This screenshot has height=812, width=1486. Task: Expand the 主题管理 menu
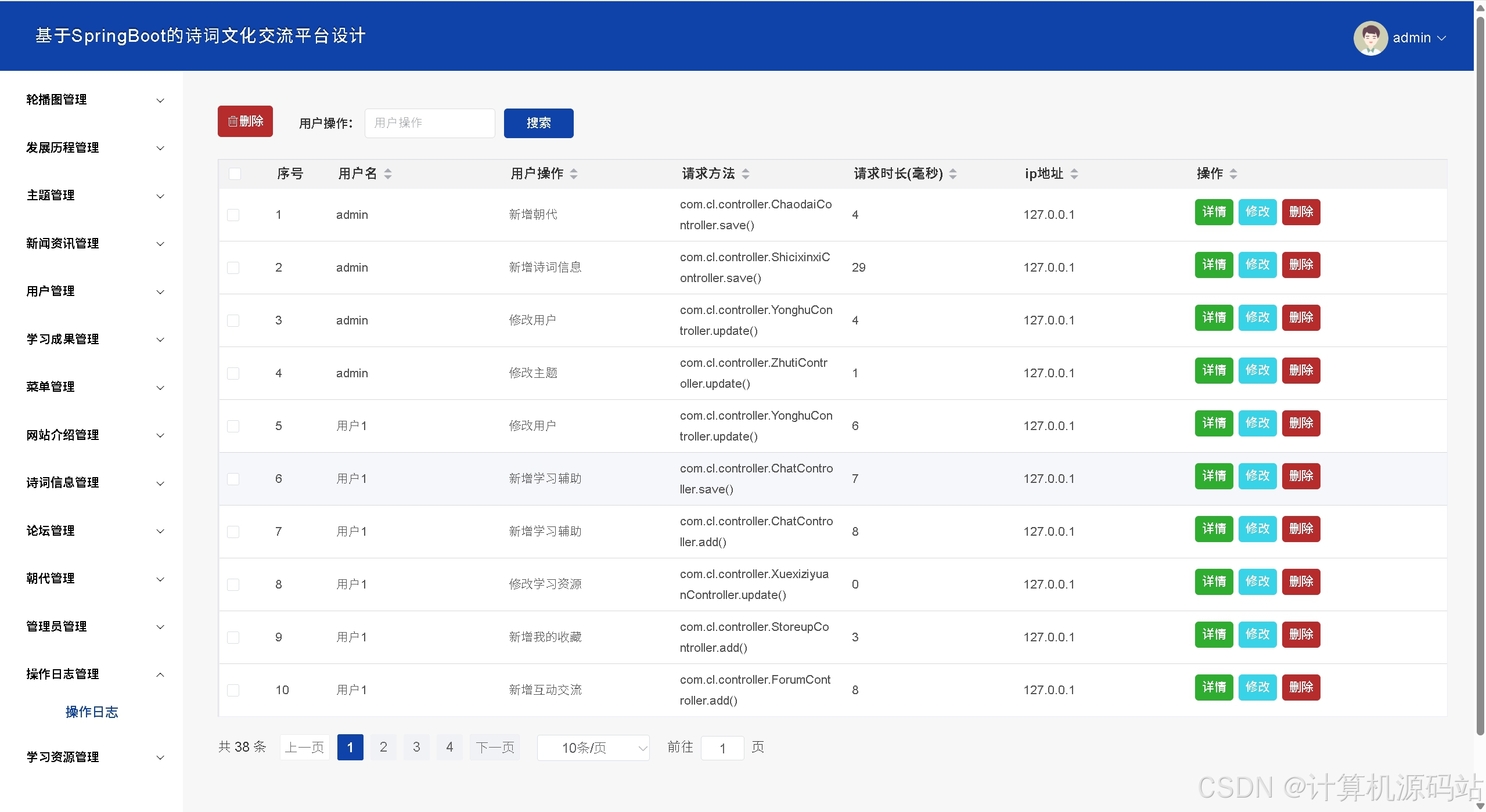coord(92,196)
